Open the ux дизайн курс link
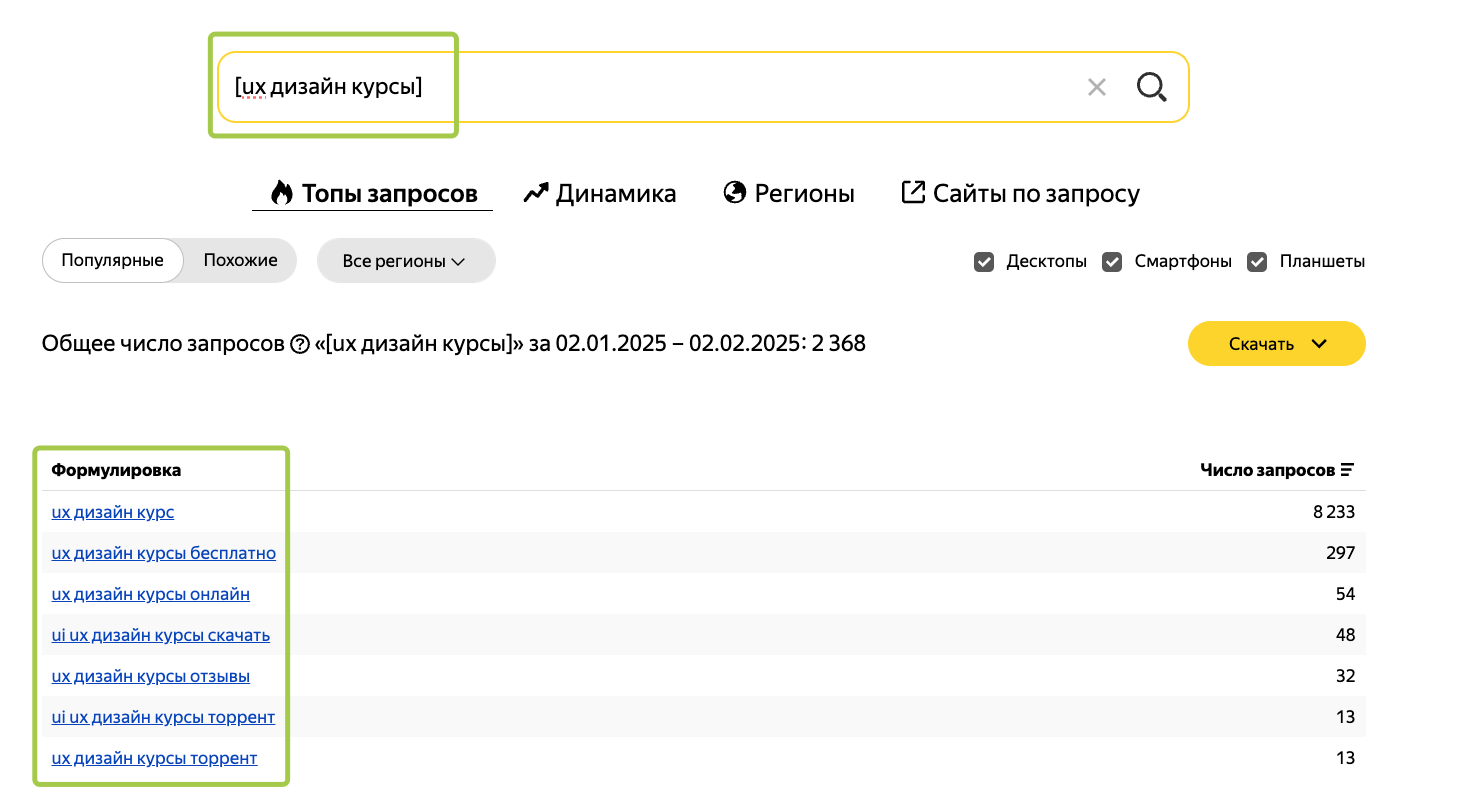This screenshot has height=799, width=1471. click(113, 512)
